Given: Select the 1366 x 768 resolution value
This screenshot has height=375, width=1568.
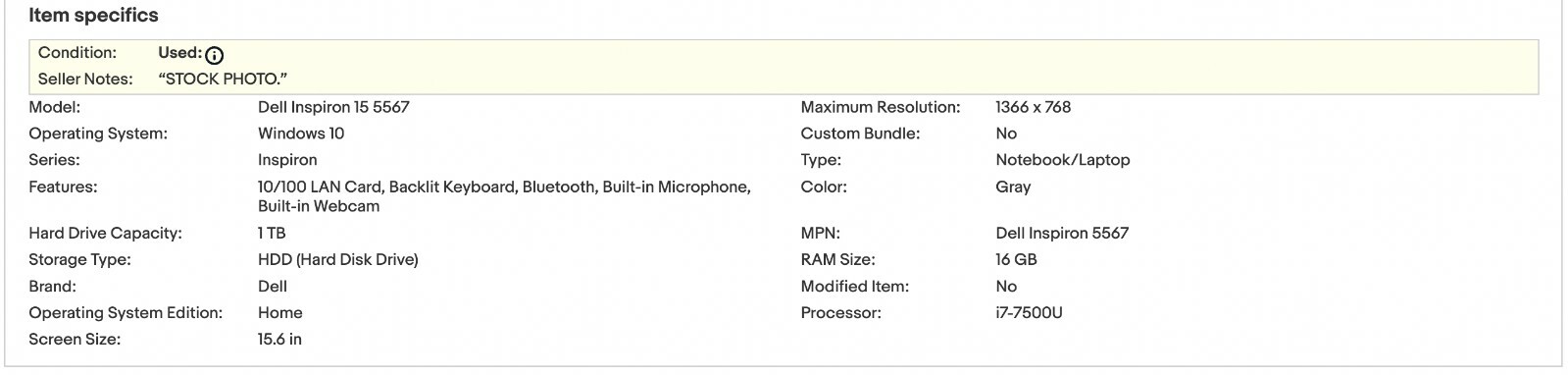Looking at the screenshot, I should click(x=1033, y=107).
